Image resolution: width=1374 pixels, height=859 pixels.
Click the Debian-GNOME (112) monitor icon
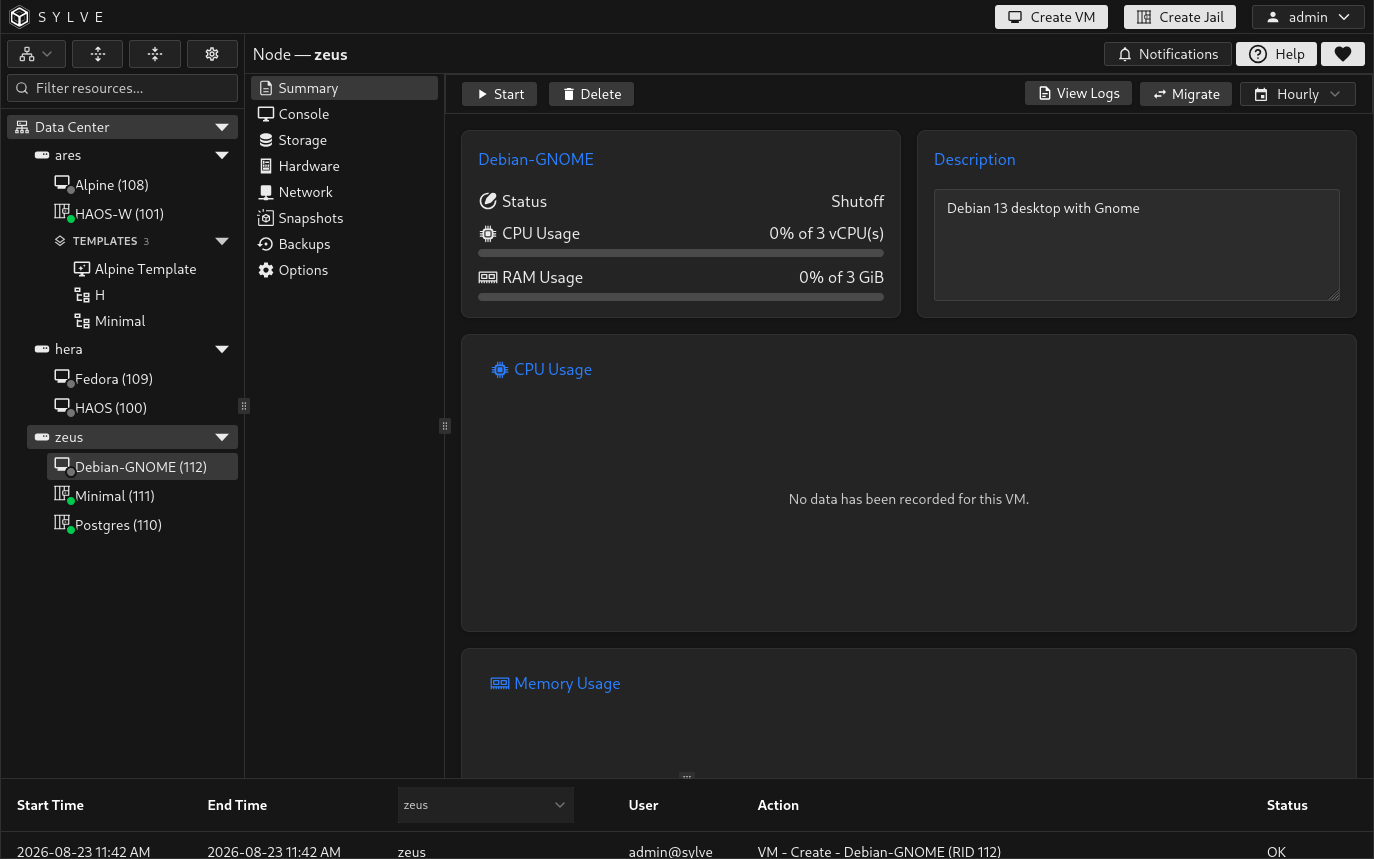[x=63, y=466]
